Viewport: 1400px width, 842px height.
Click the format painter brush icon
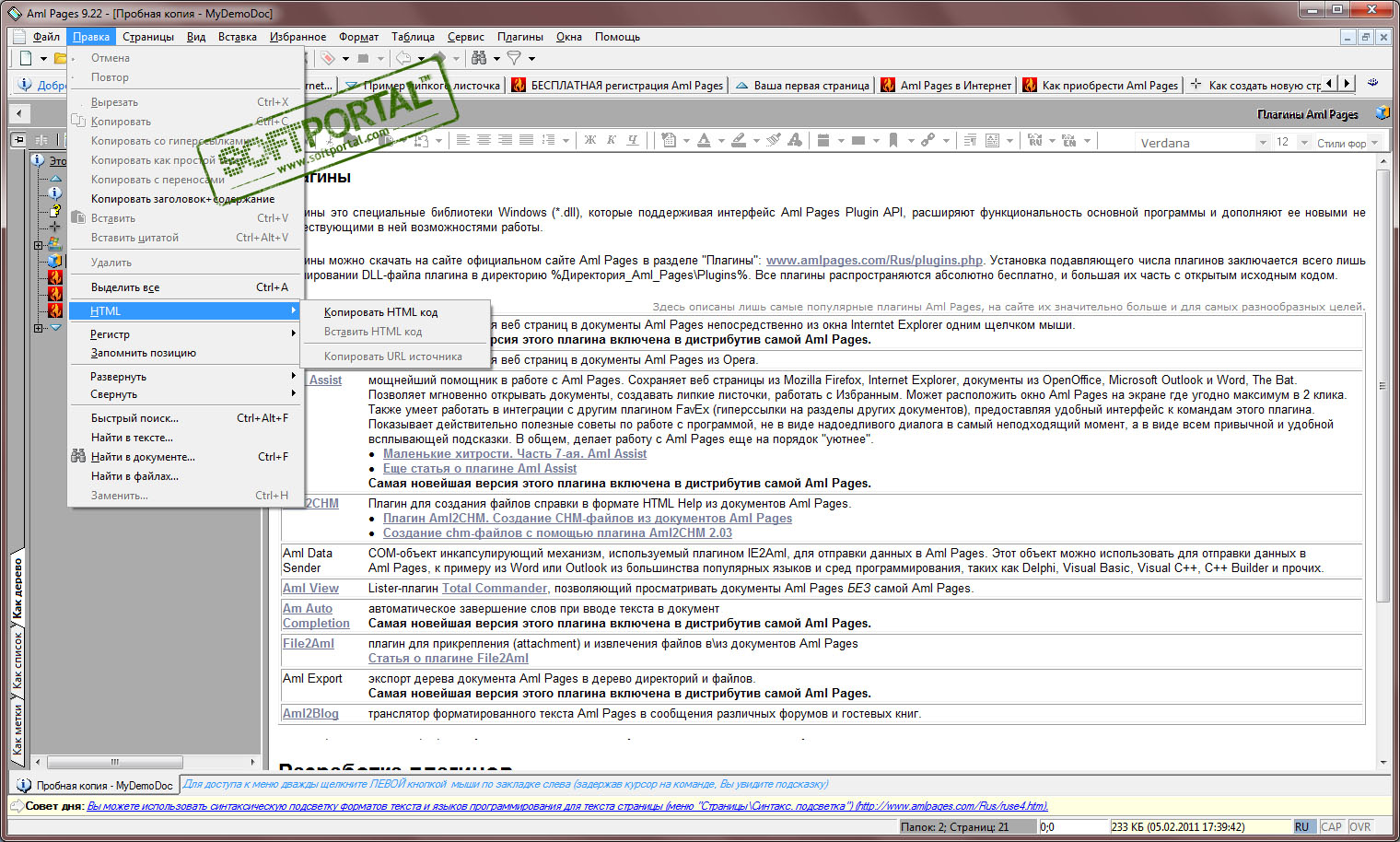coord(774,140)
